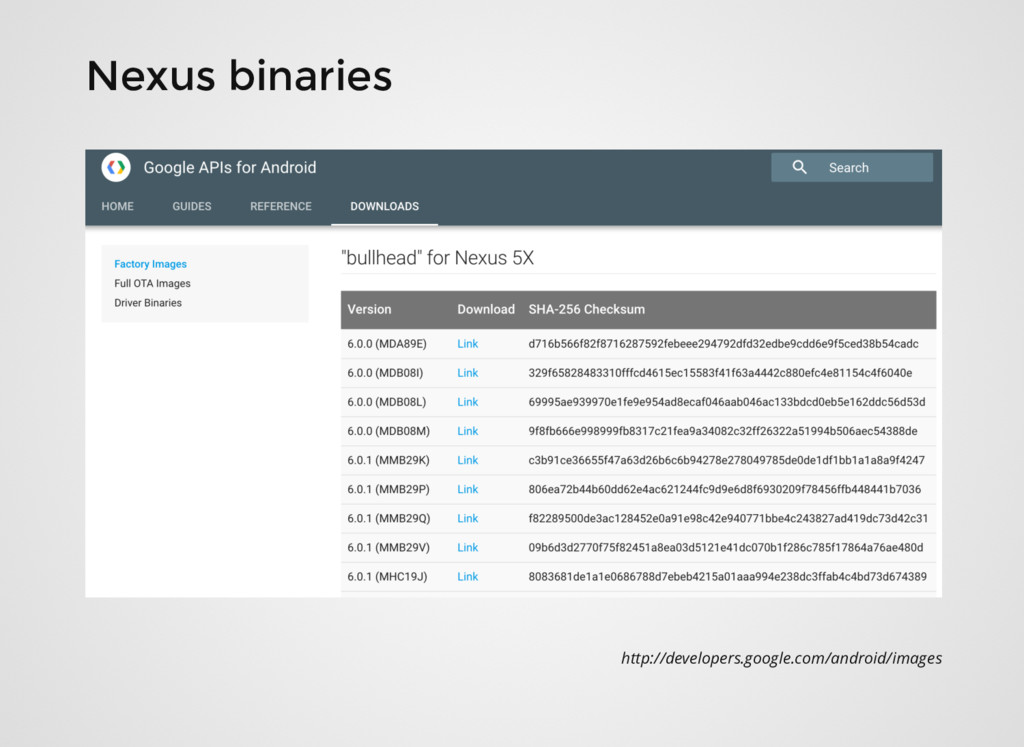Click the SHA-256 Checksum column header
1024x747 pixels.
[x=586, y=310]
